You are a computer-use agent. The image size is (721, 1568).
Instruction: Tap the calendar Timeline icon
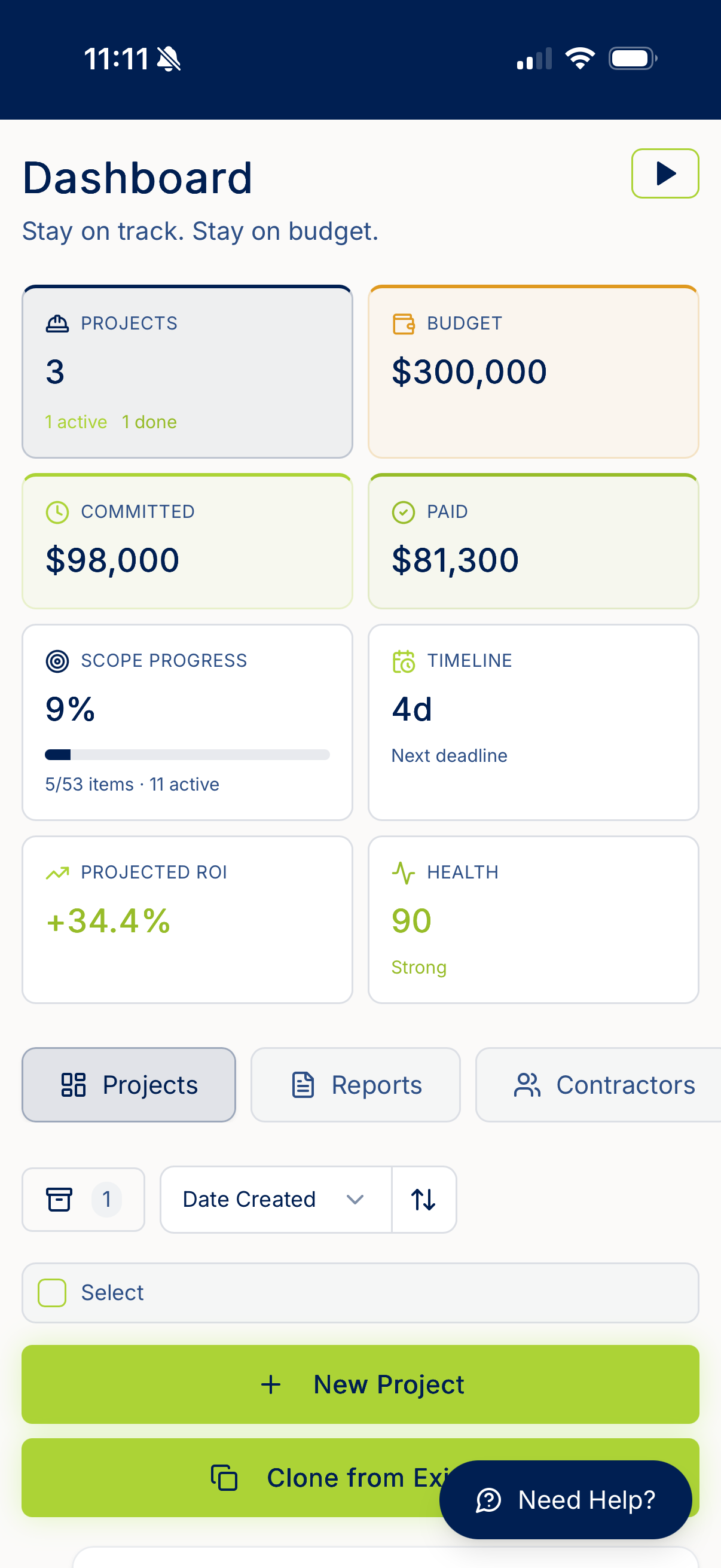tap(404, 660)
